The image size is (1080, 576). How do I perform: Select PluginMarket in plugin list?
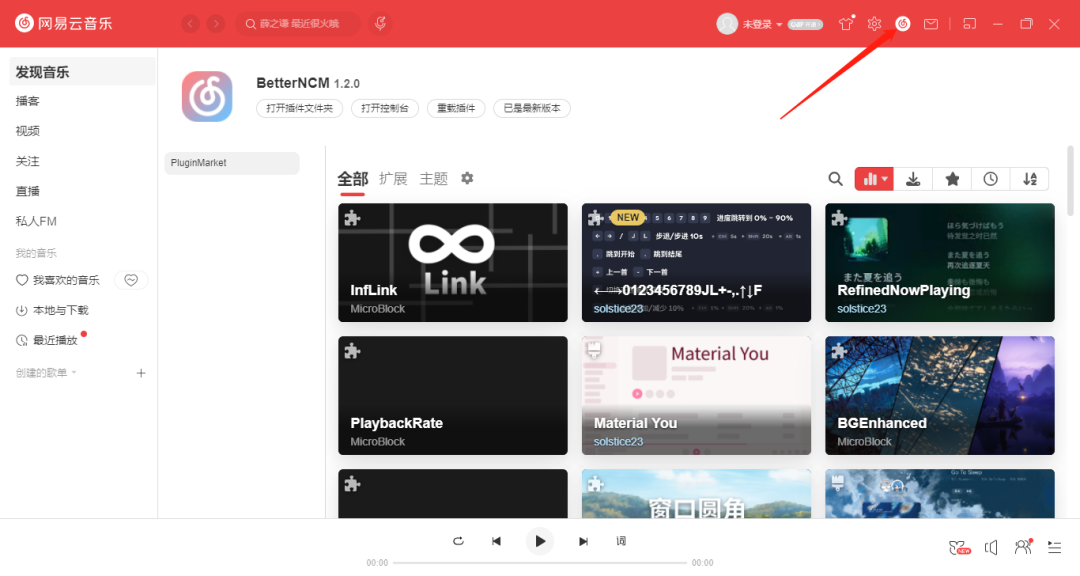click(231, 163)
